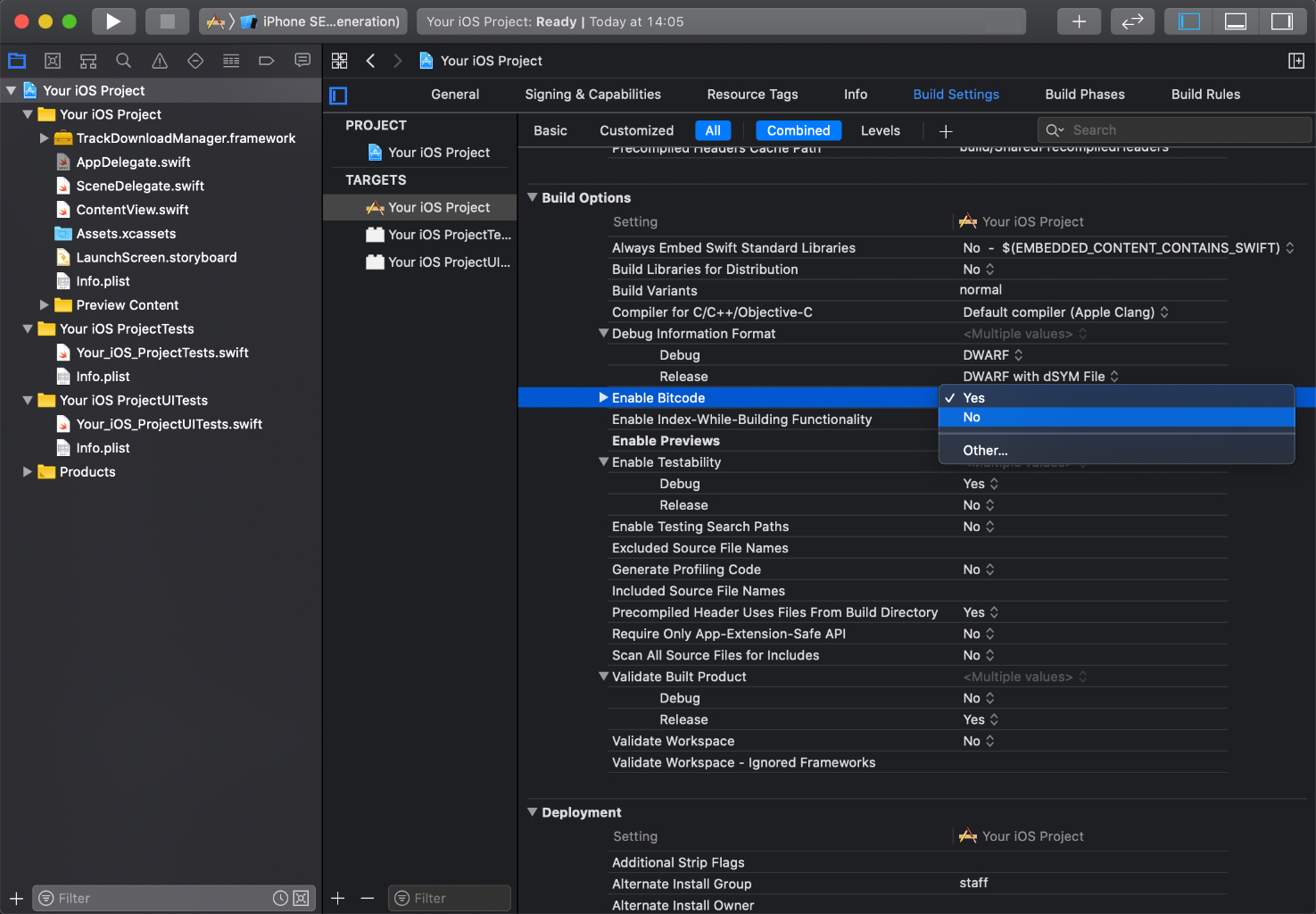Choose Other... in the Bitcode popup
Image resolution: width=1316 pixels, height=914 pixels.
click(1116, 451)
